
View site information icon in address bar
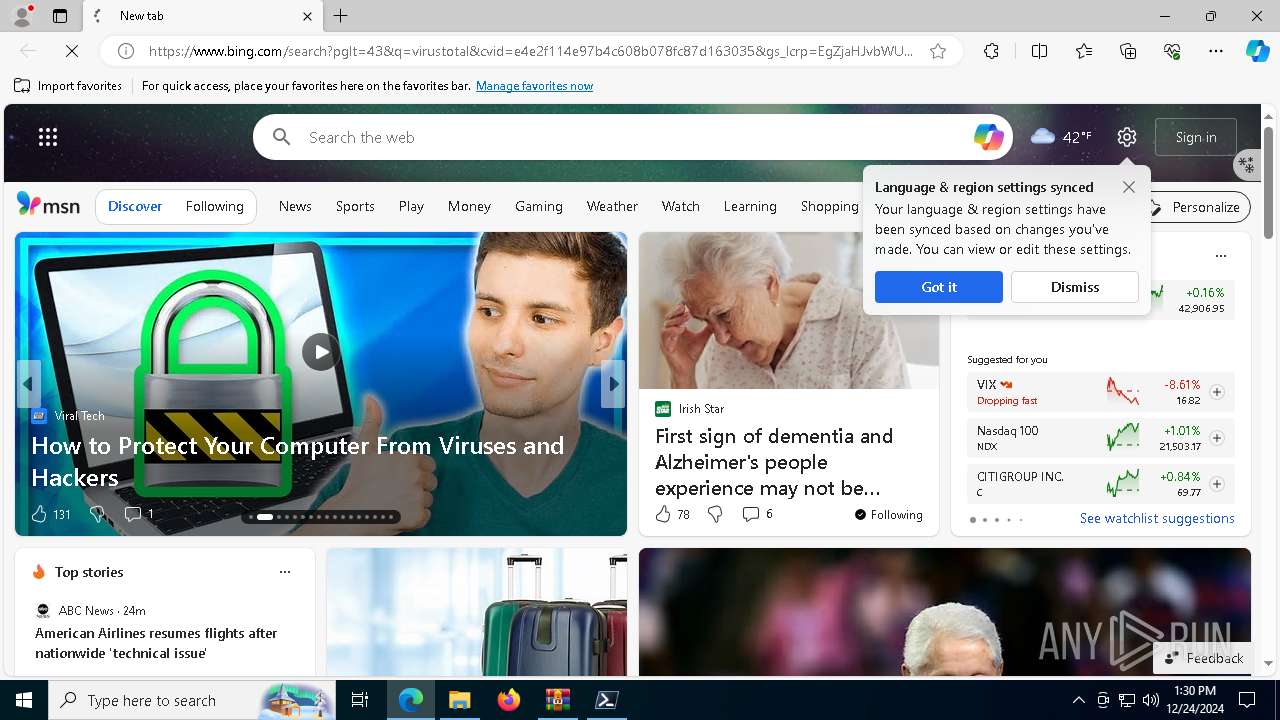coord(126,51)
